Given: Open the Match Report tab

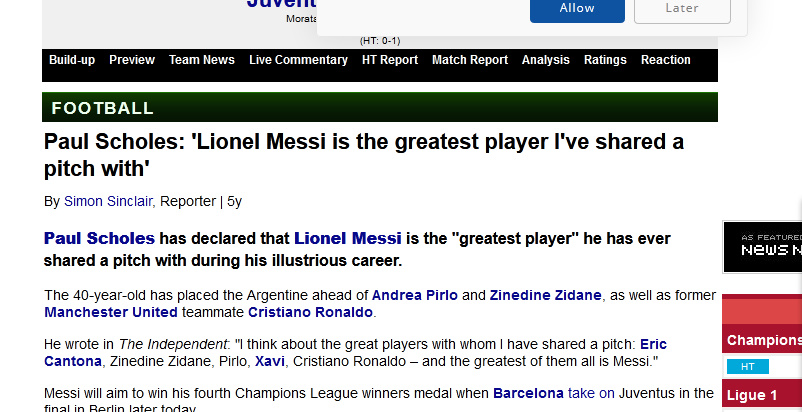Looking at the screenshot, I should pyautogui.click(x=470, y=60).
